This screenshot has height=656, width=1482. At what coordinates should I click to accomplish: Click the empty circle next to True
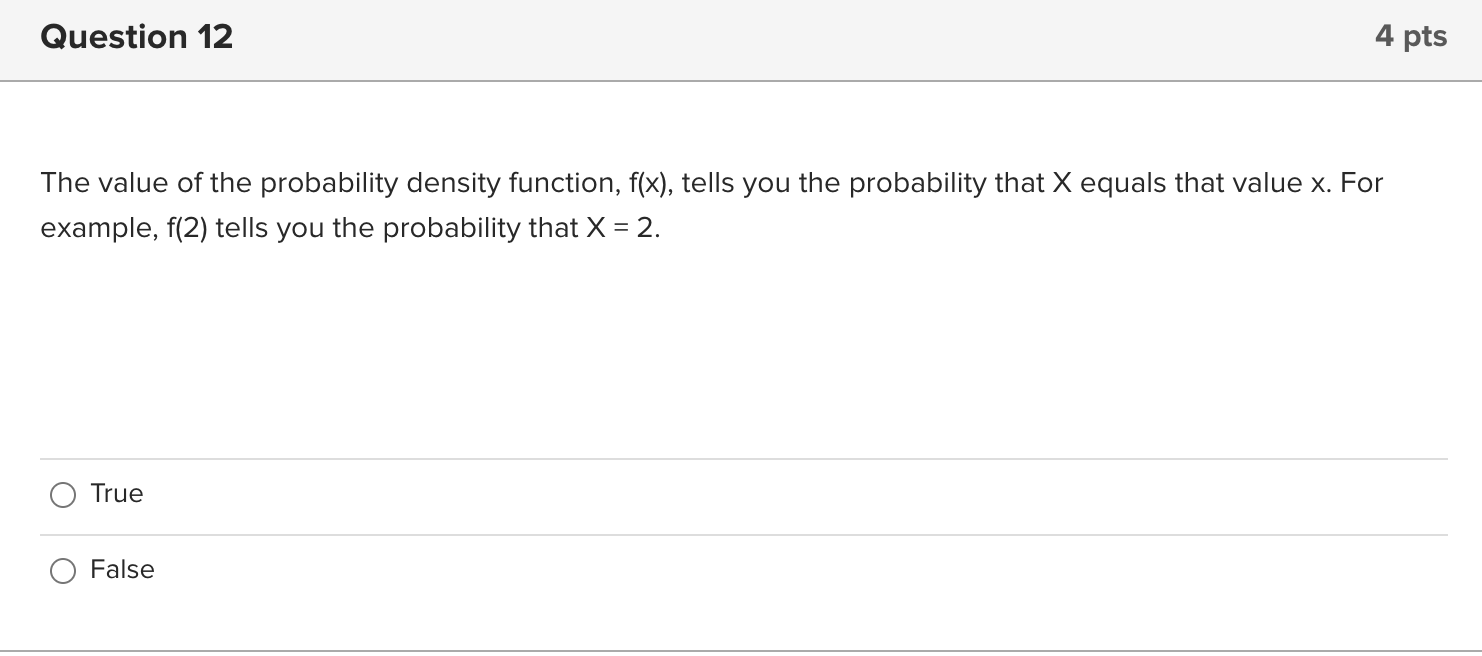pos(63,494)
